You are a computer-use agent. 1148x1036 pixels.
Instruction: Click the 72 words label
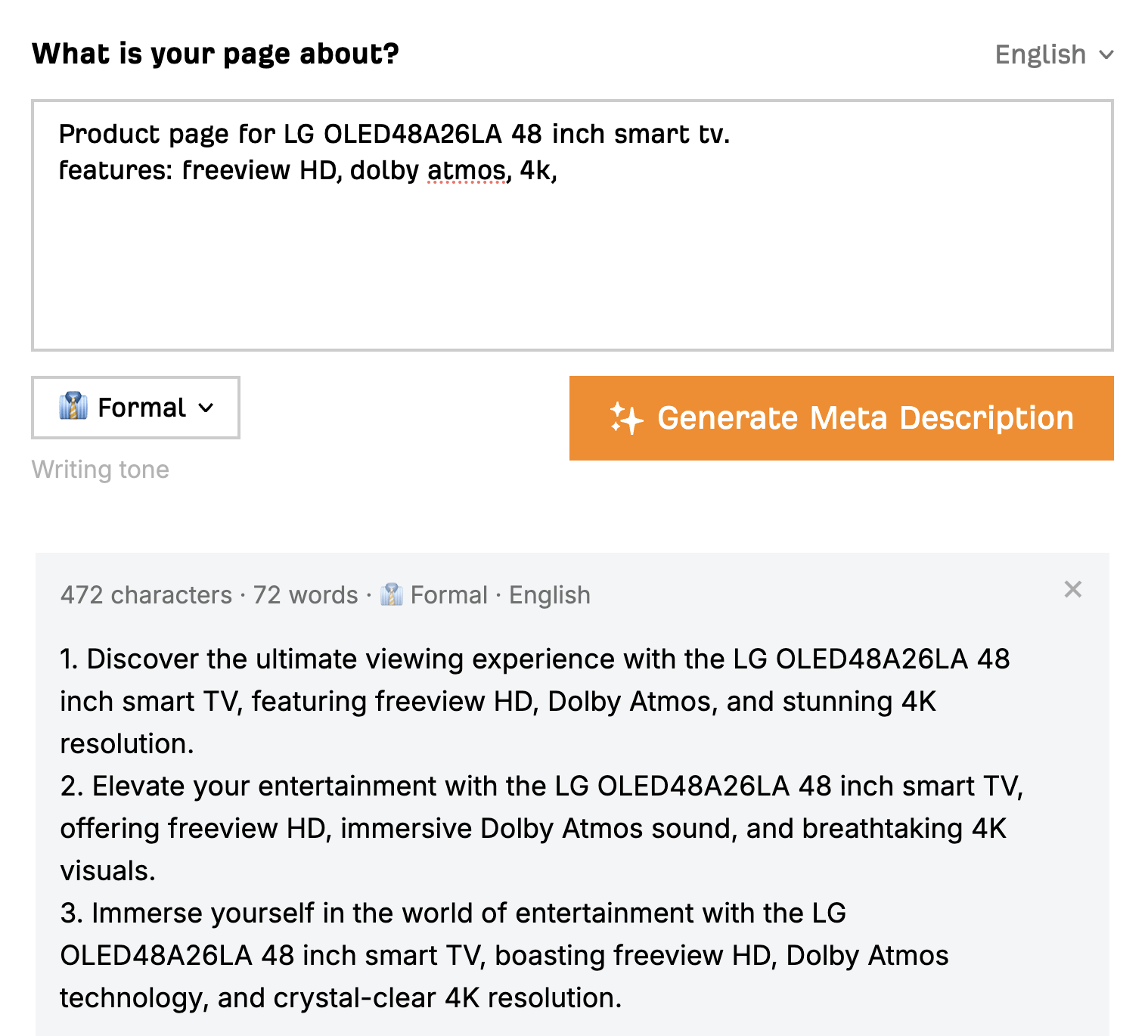305,594
